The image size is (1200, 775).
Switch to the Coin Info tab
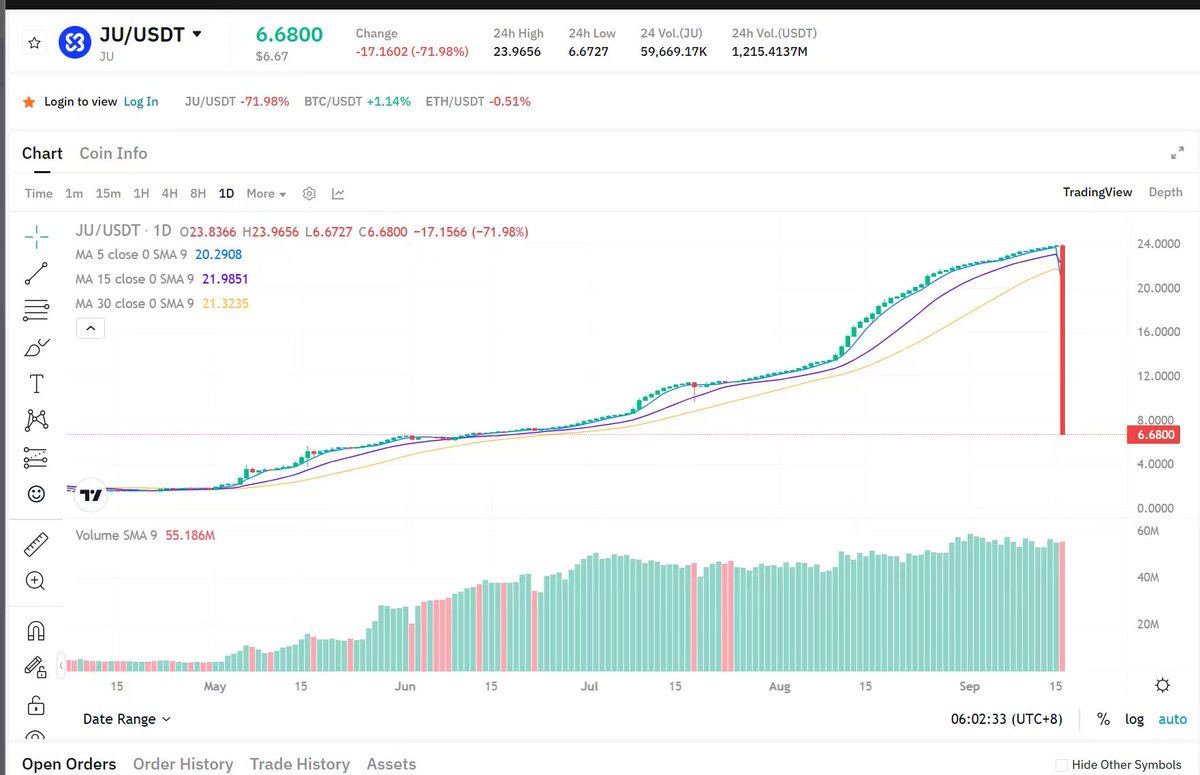pyautogui.click(x=113, y=153)
